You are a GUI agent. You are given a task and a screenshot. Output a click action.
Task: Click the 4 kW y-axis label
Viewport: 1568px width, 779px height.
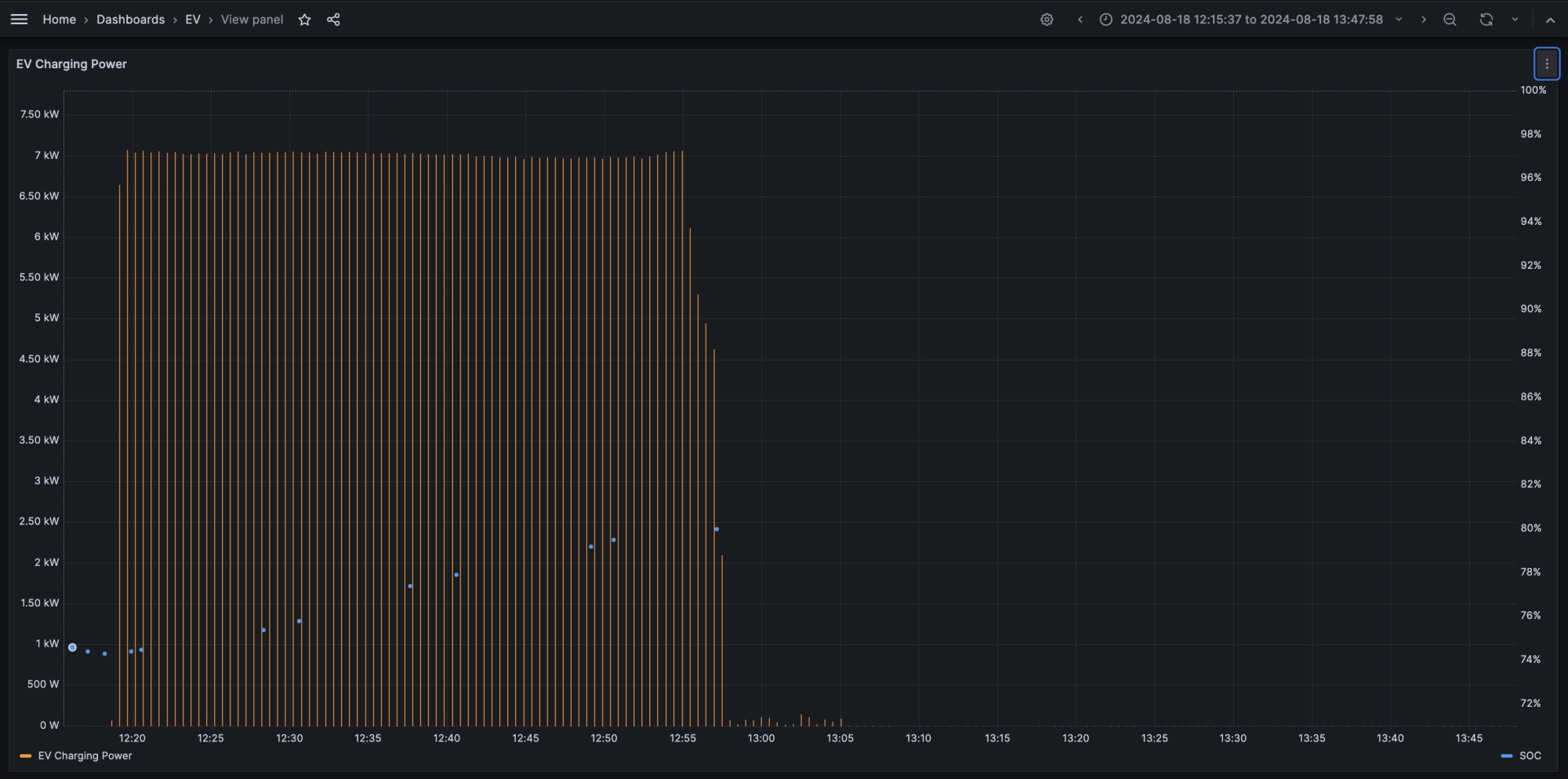(46, 400)
